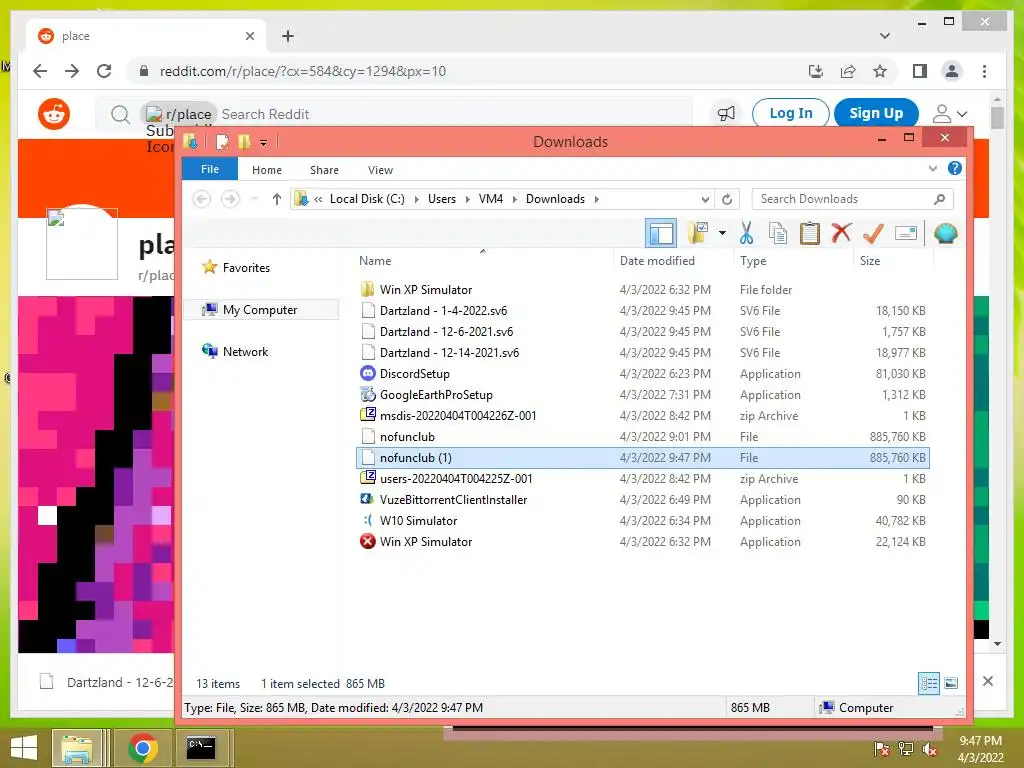Click Users in the breadcrumb path
1024x768 pixels.
click(441, 199)
